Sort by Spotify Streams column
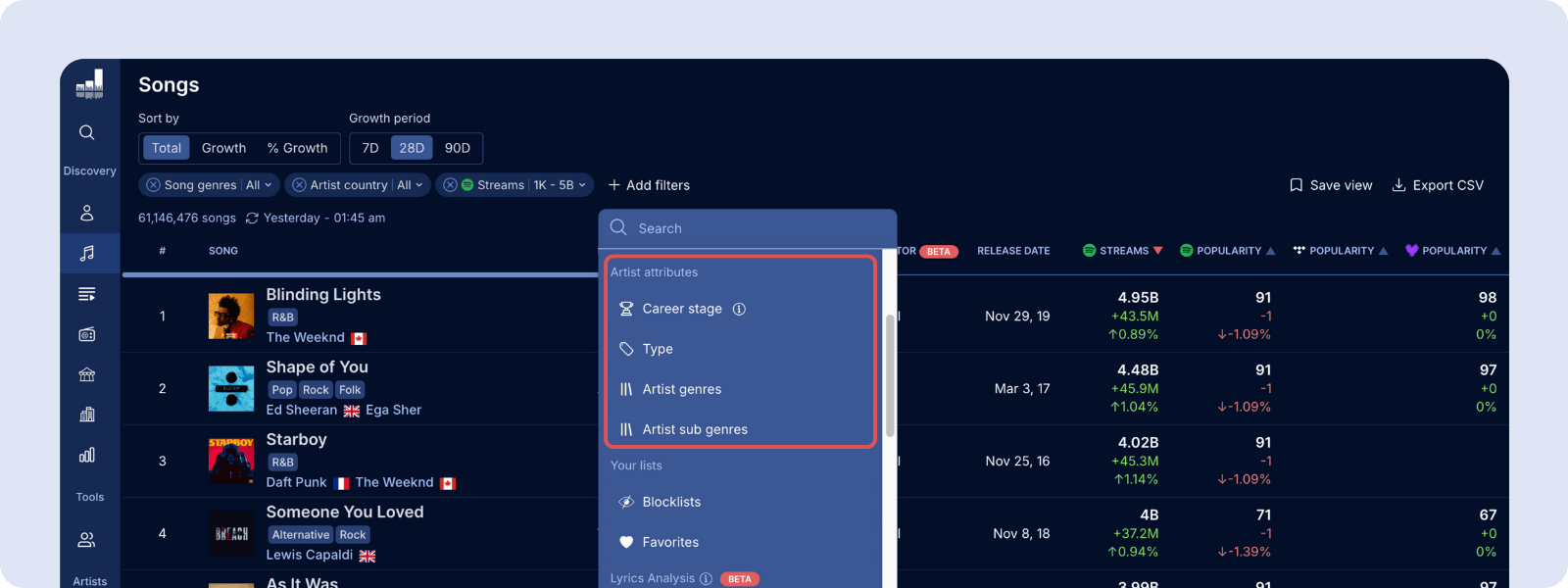 [1123, 251]
